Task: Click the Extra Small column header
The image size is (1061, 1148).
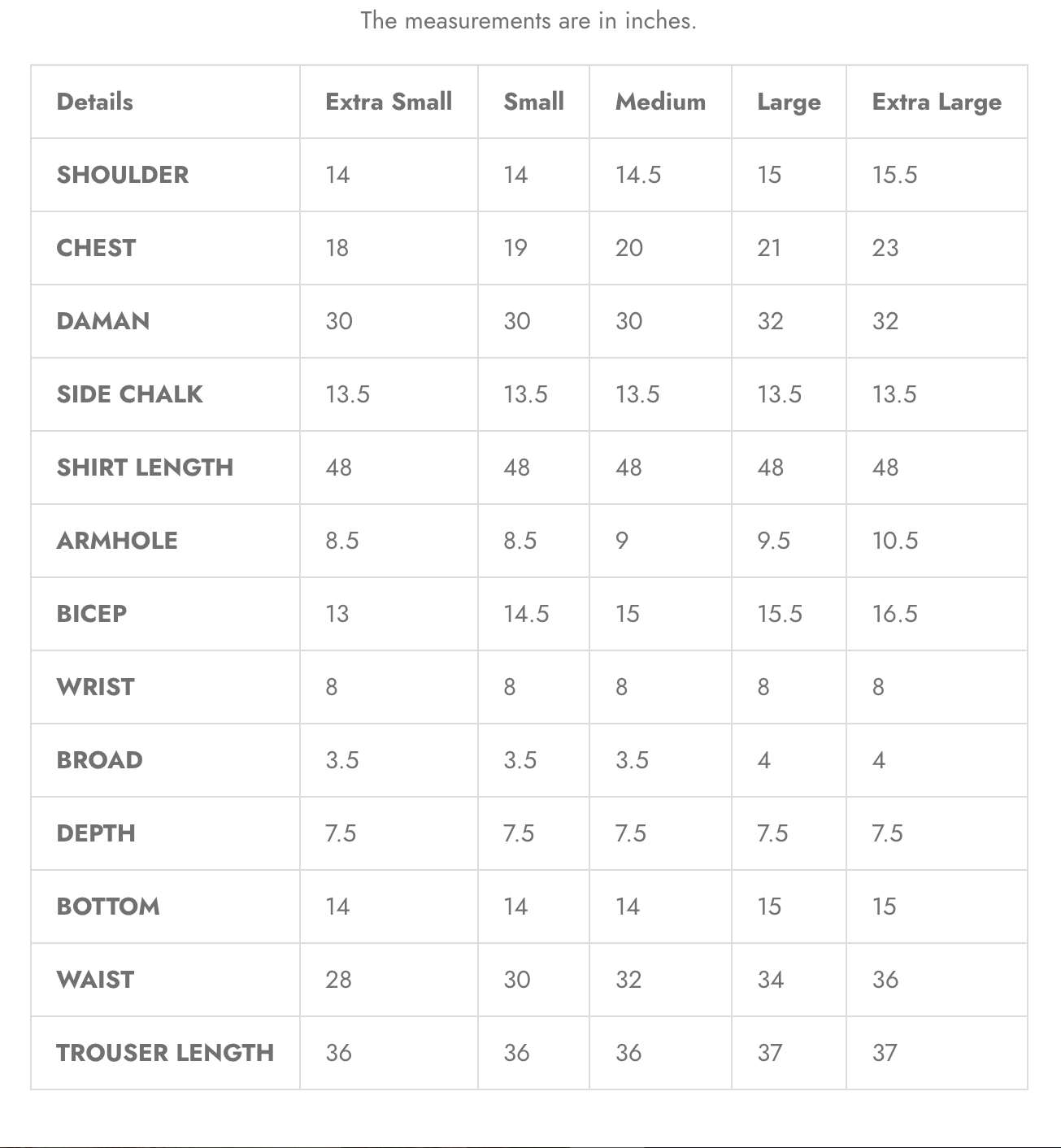Action: click(x=389, y=102)
